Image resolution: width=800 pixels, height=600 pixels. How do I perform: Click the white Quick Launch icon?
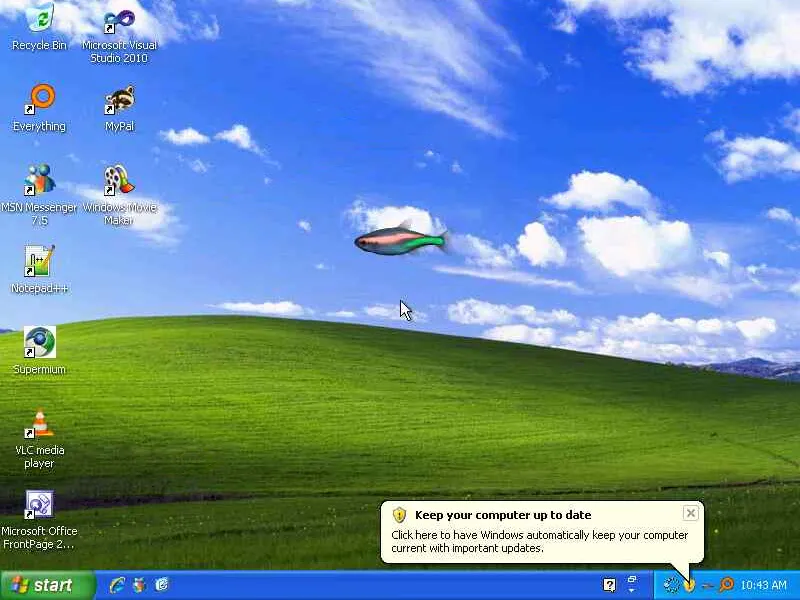click(162, 585)
